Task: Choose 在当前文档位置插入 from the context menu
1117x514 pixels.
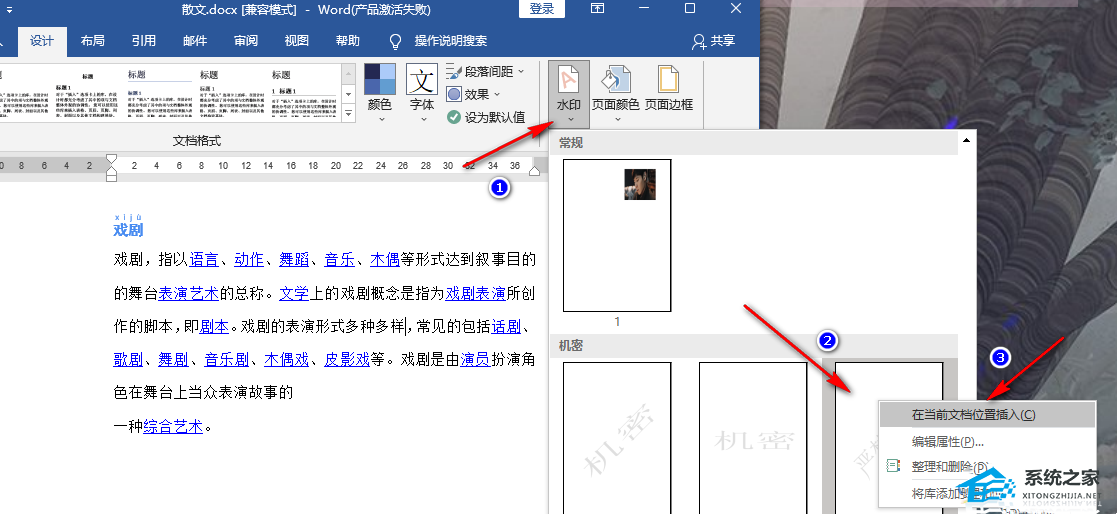Action: point(972,414)
